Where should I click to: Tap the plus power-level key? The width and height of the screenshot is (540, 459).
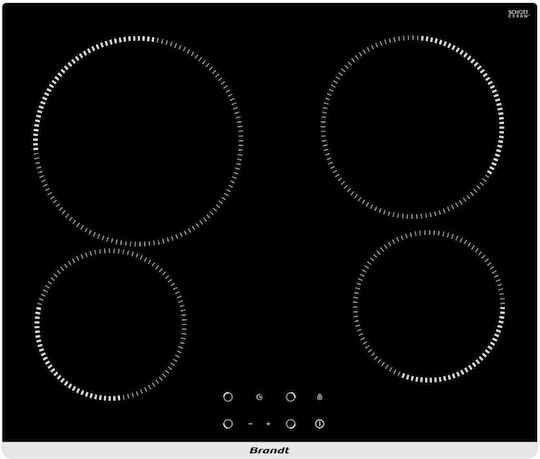[x=268, y=424]
